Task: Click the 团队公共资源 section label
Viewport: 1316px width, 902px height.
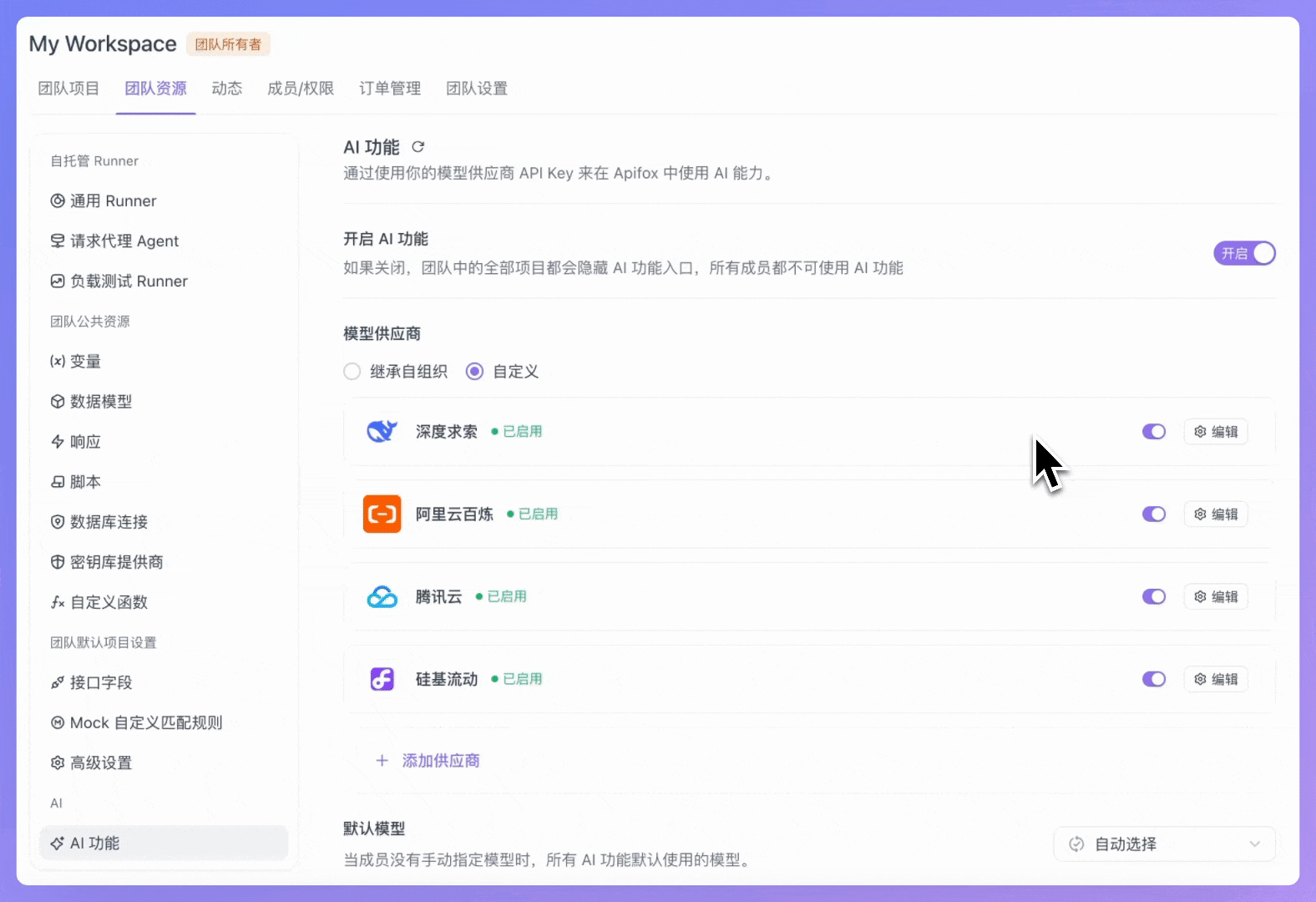Action: tap(90, 321)
